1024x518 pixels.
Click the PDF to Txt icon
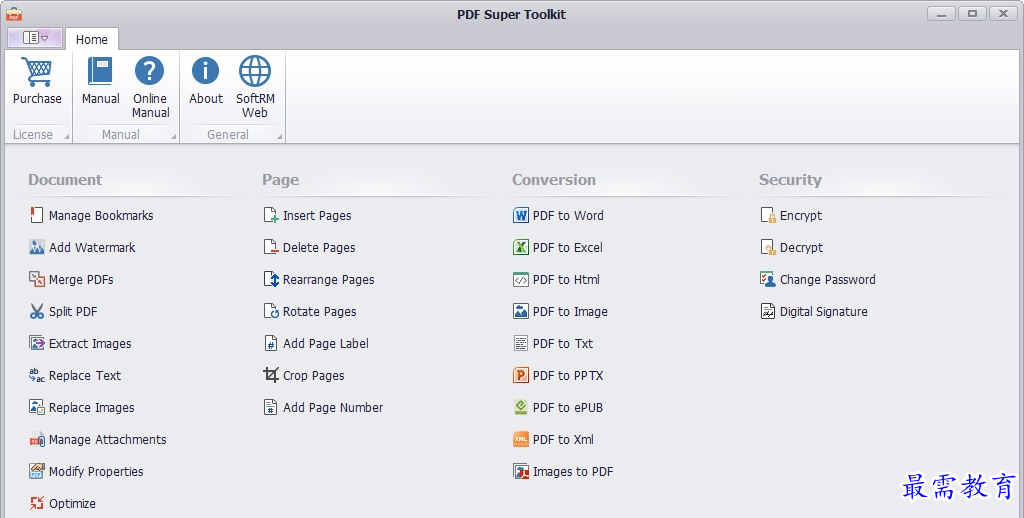pos(520,343)
